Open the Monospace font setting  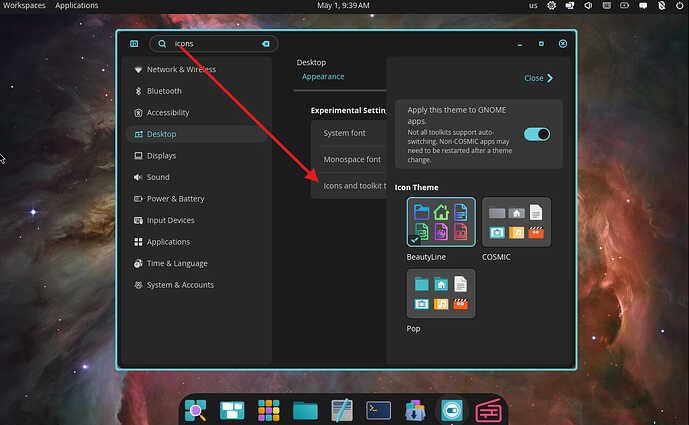[x=348, y=159]
